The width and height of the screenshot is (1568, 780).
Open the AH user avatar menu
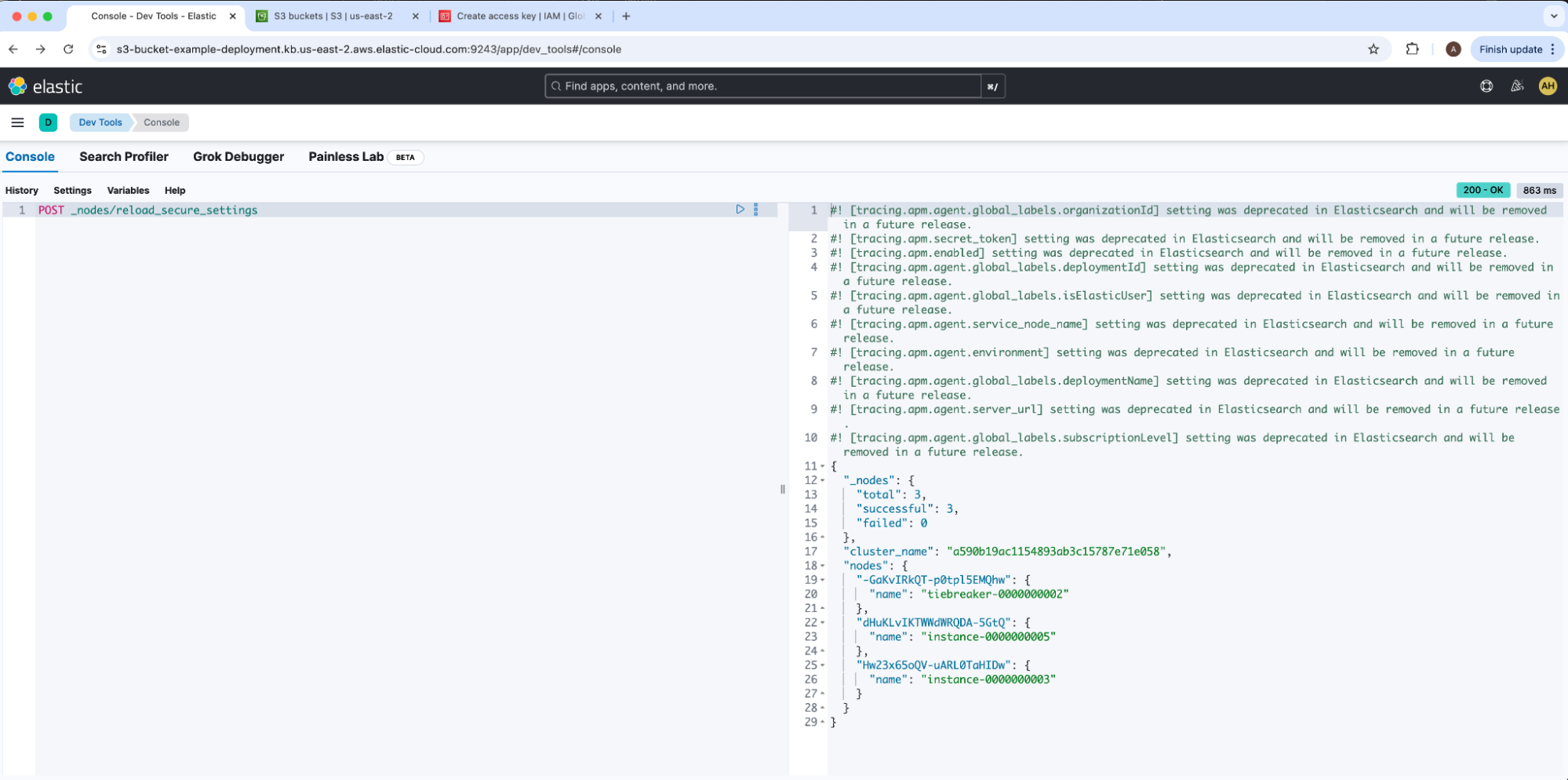click(x=1547, y=86)
